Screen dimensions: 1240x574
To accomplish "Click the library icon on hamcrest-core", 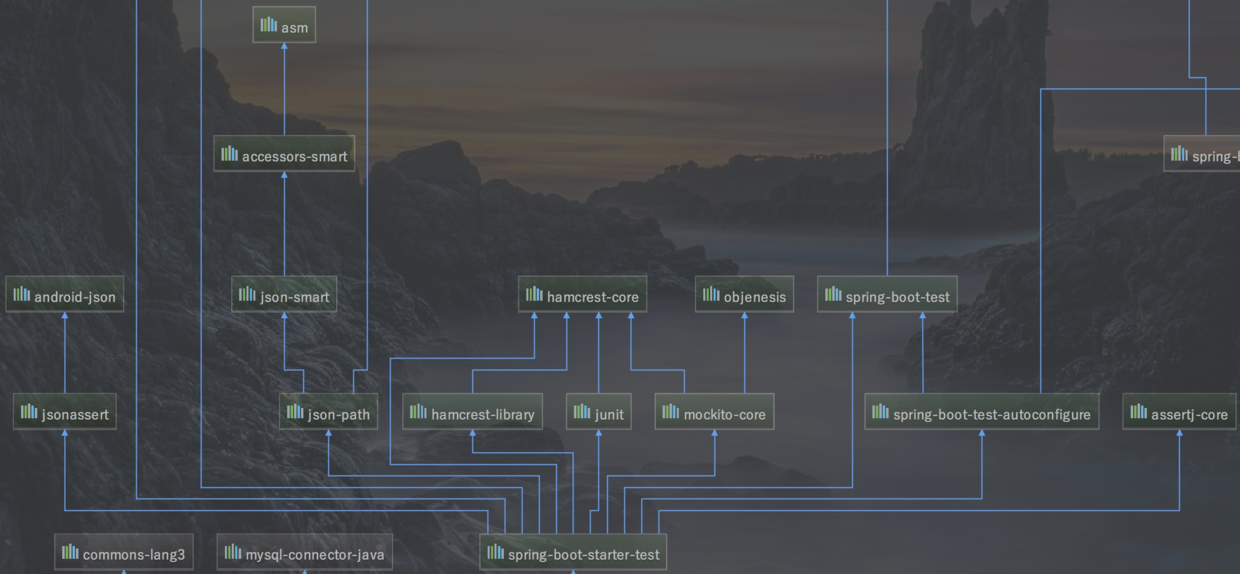I will pyautogui.click(x=535, y=294).
